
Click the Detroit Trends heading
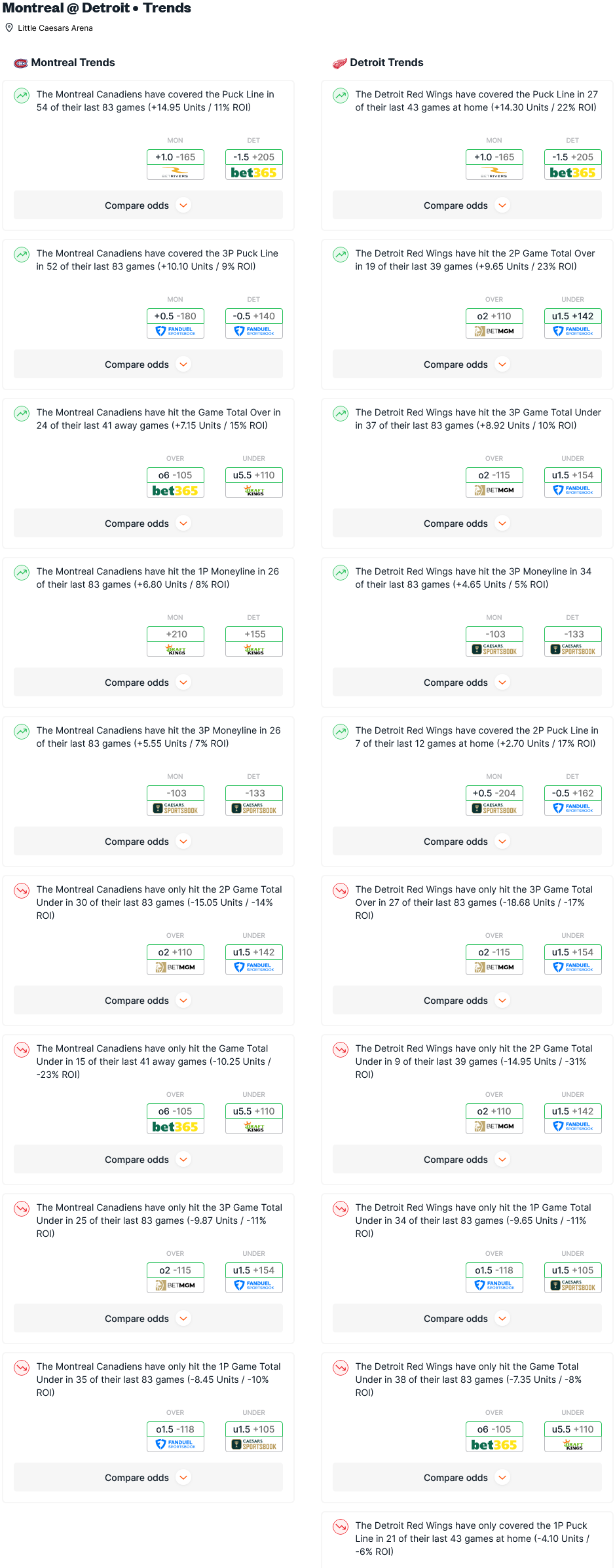(x=386, y=63)
